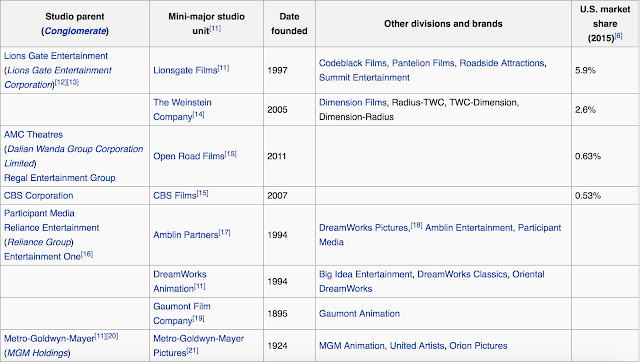This screenshot has height=362, width=640.
Task: Follow citation [11] in Mini-major studio unit header
Action: tap(215, 29)
